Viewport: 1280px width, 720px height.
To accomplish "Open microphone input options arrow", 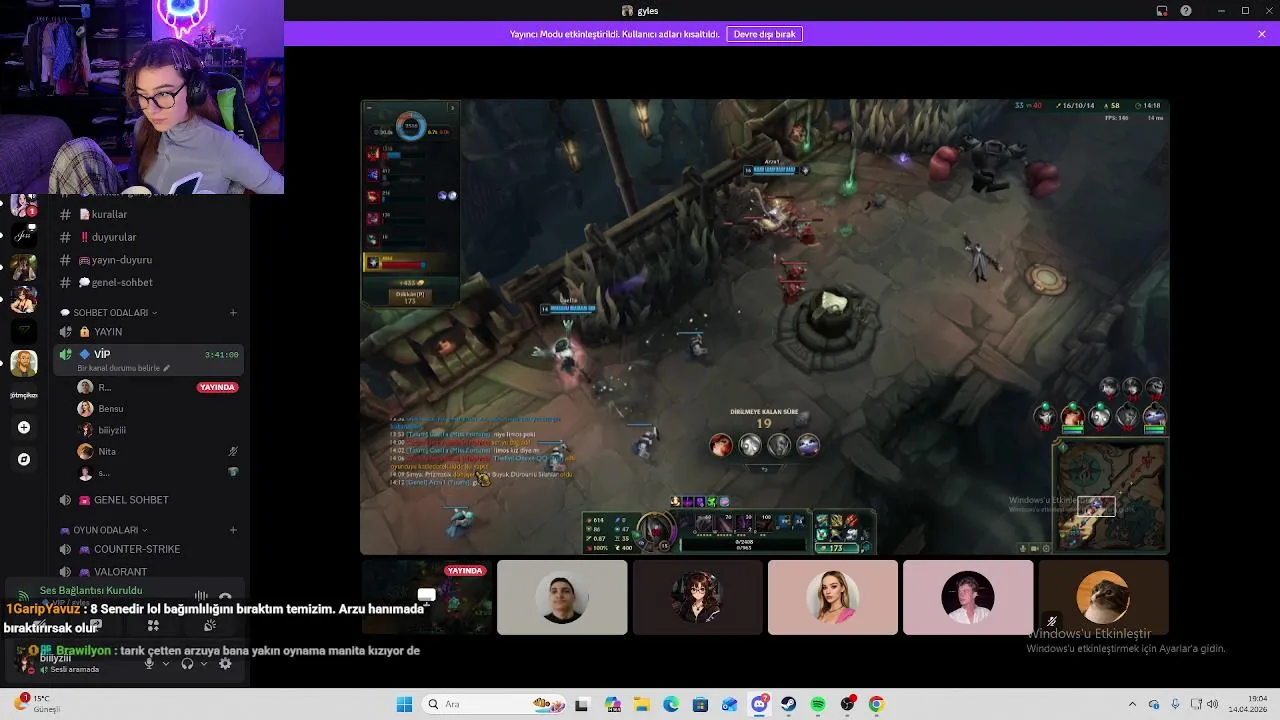I will [x=165, y=664].
